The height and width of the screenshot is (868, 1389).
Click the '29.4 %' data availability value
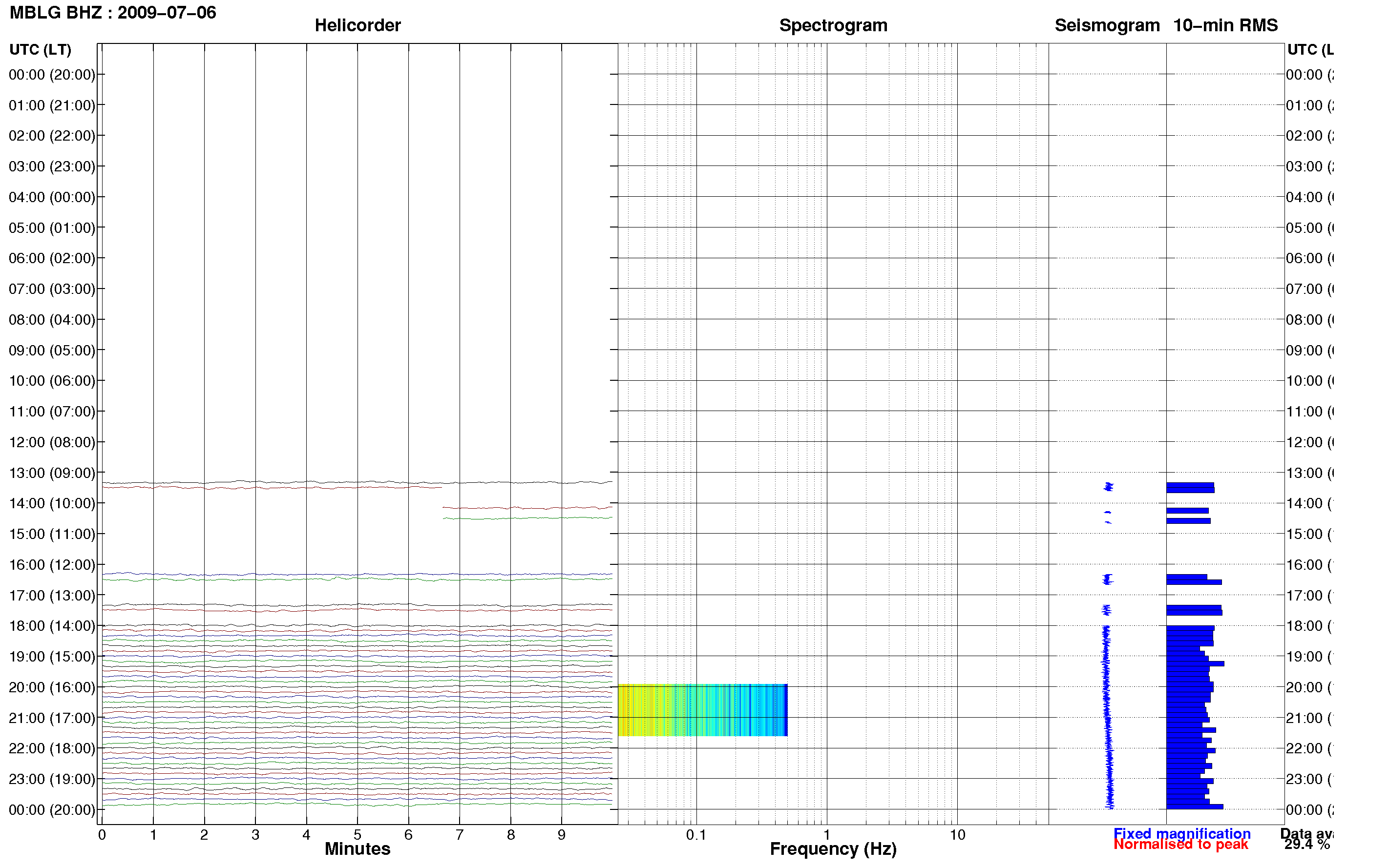click(x=1307, y=845)
